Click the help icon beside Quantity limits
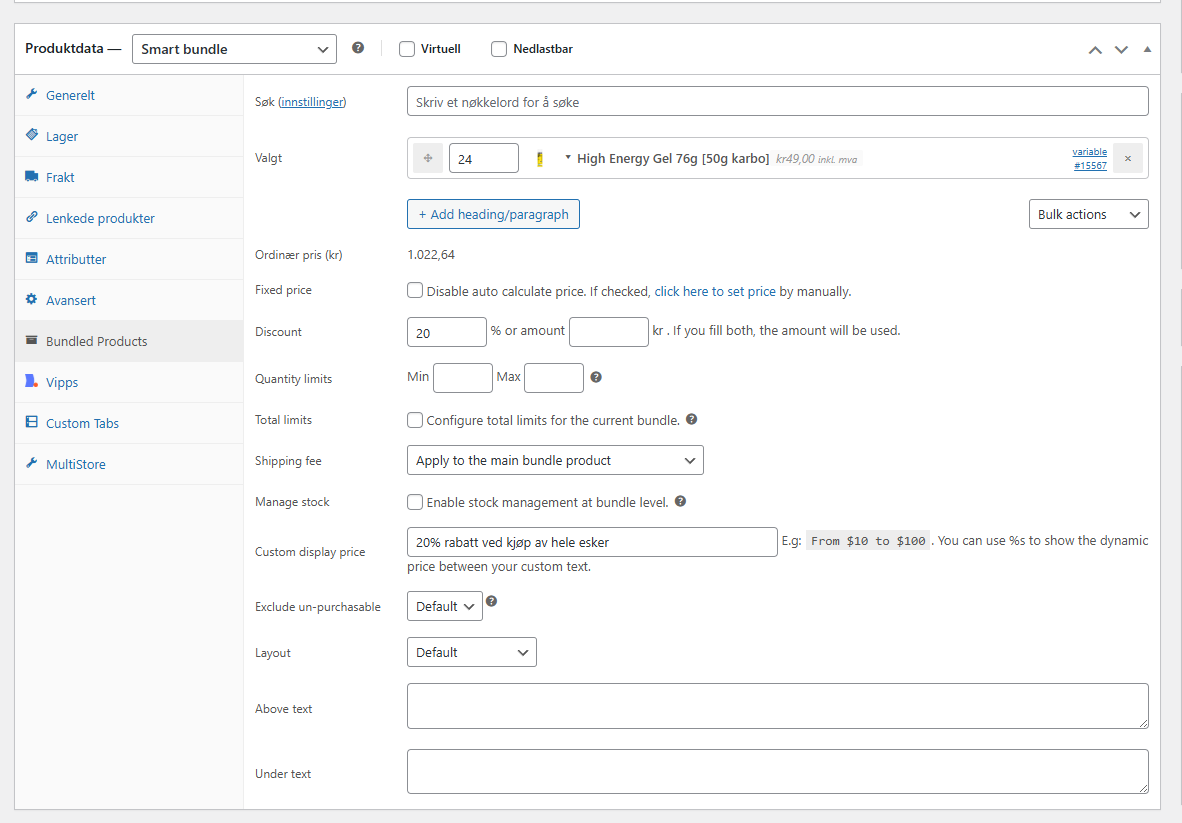This screenshot has width=1182, height=823. click(596, 377)
